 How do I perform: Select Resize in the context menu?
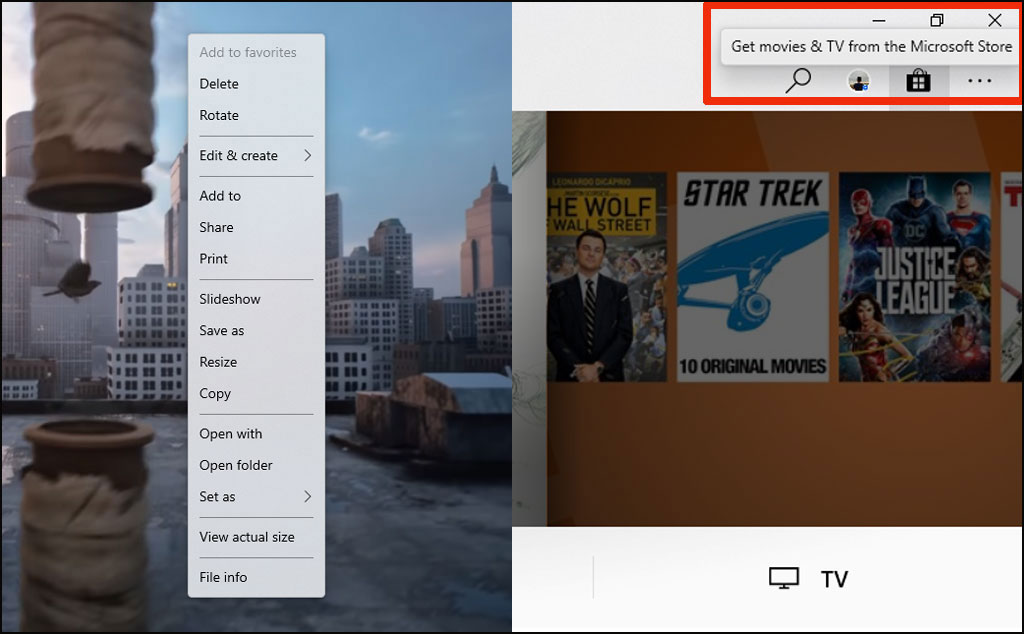tap(218, 362)
